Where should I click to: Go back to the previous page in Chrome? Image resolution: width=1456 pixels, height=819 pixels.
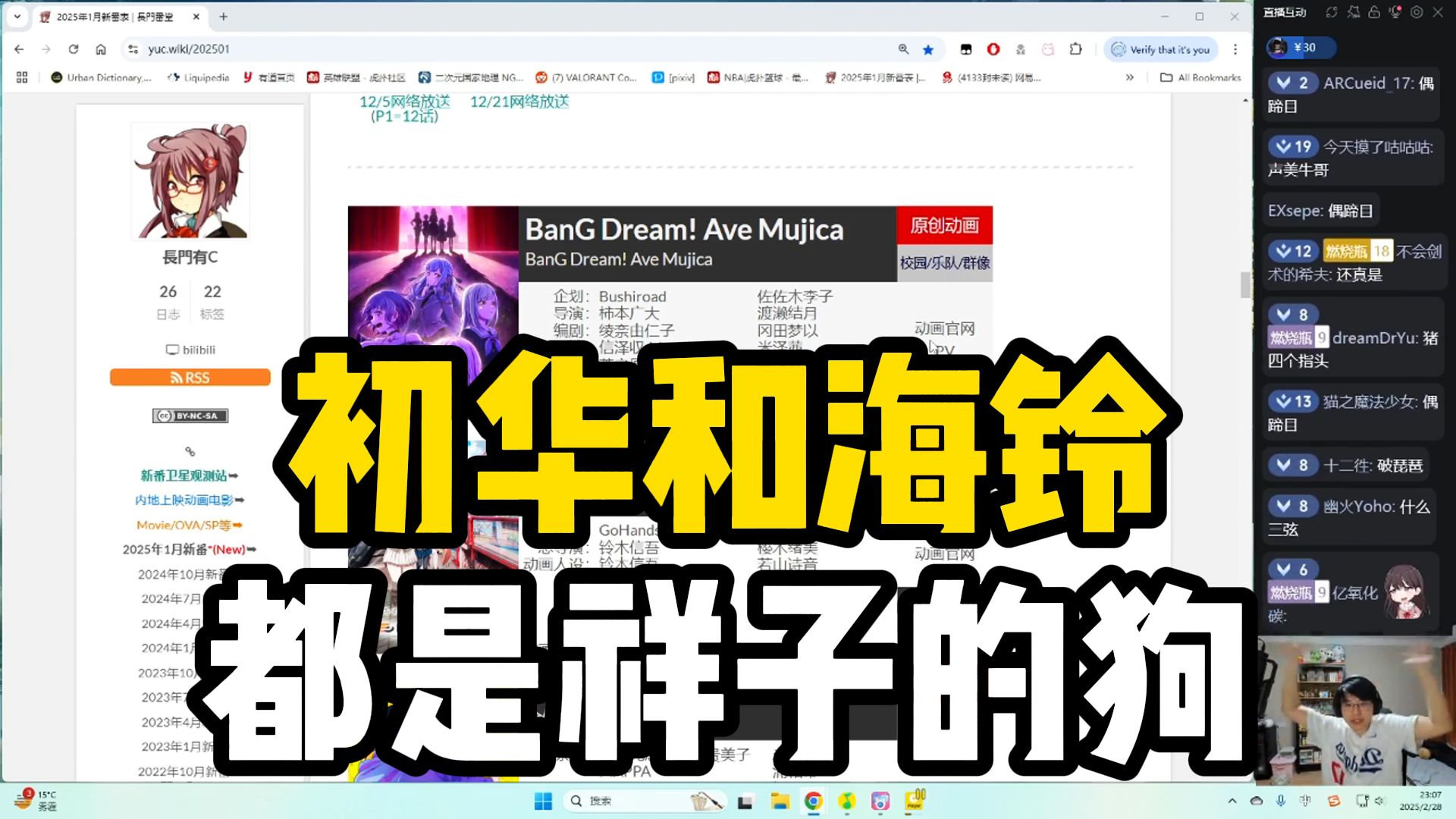click(x=19, y=49)
